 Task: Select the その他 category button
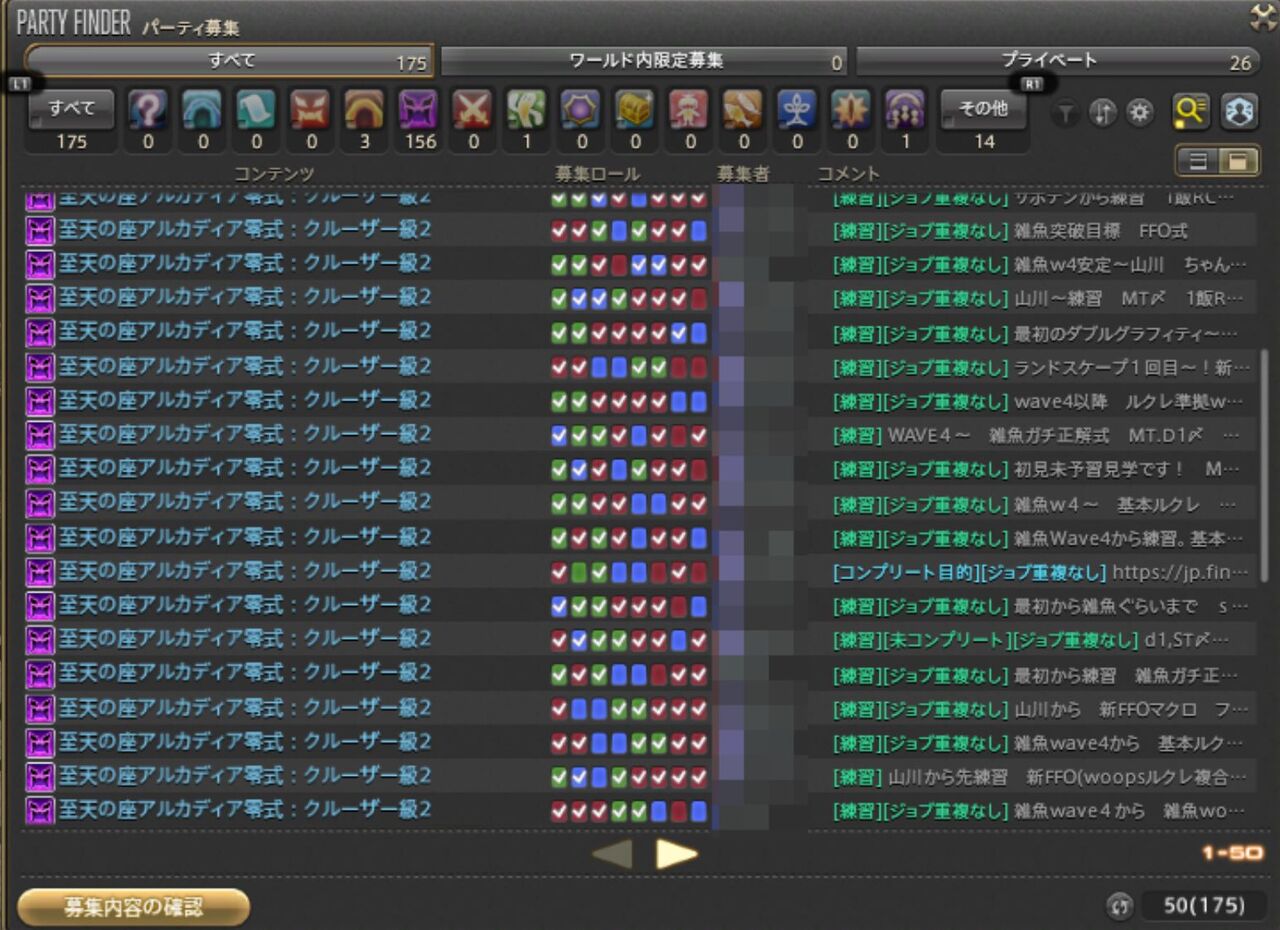[984, 110]
